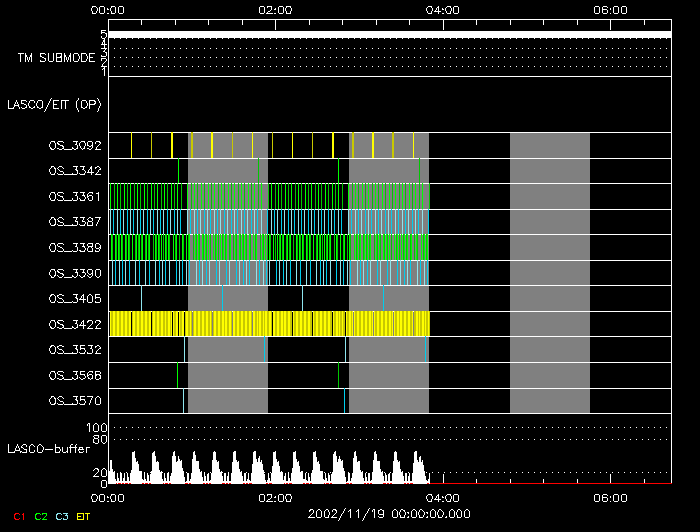Click the OS_3422 row label
Viewport: 700px width, 532px height.
[75, 324]
